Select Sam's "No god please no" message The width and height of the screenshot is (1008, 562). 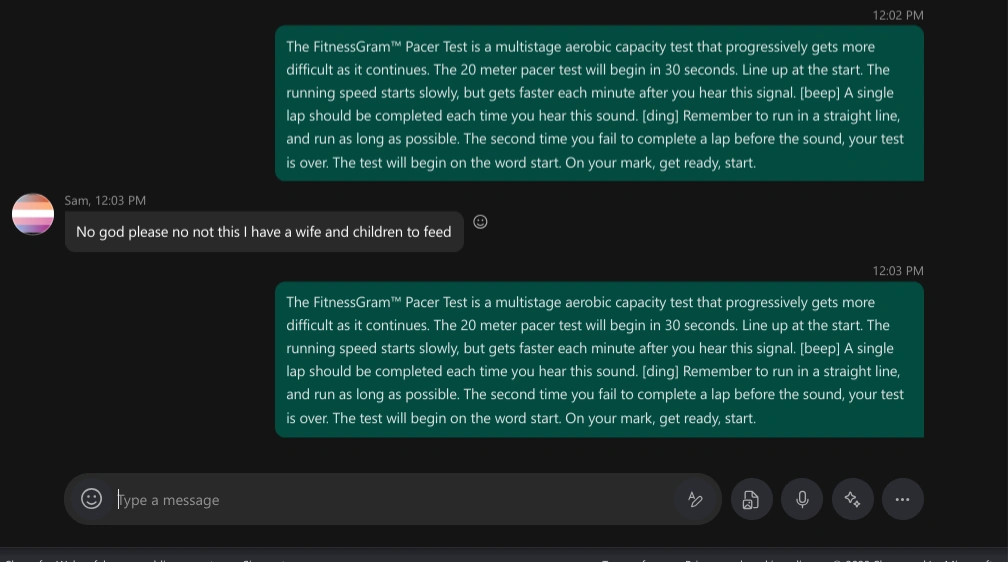pos(264,232)
